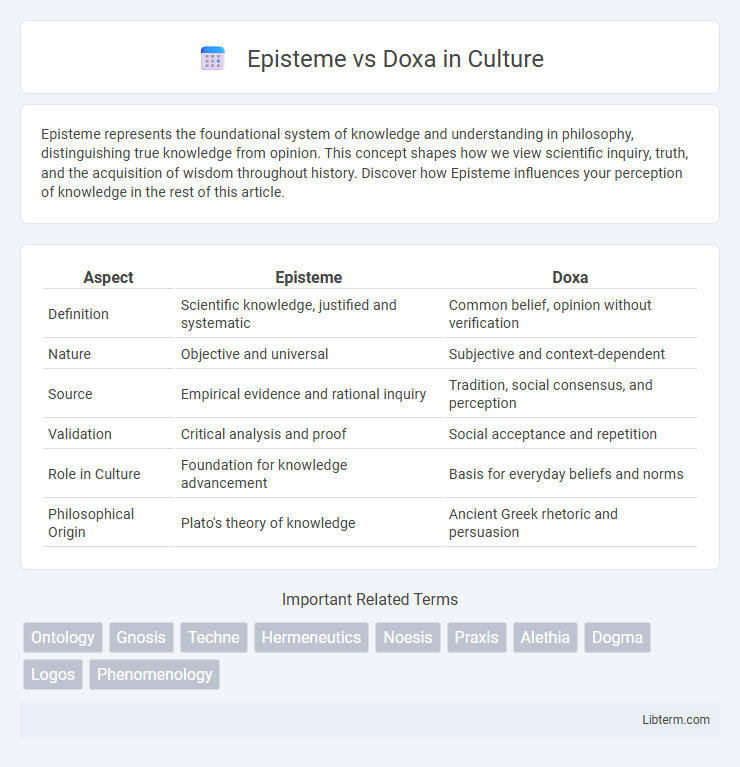740x767 pixels.
Task: Click the Dogma related term
Action: [x=617, y=637]
